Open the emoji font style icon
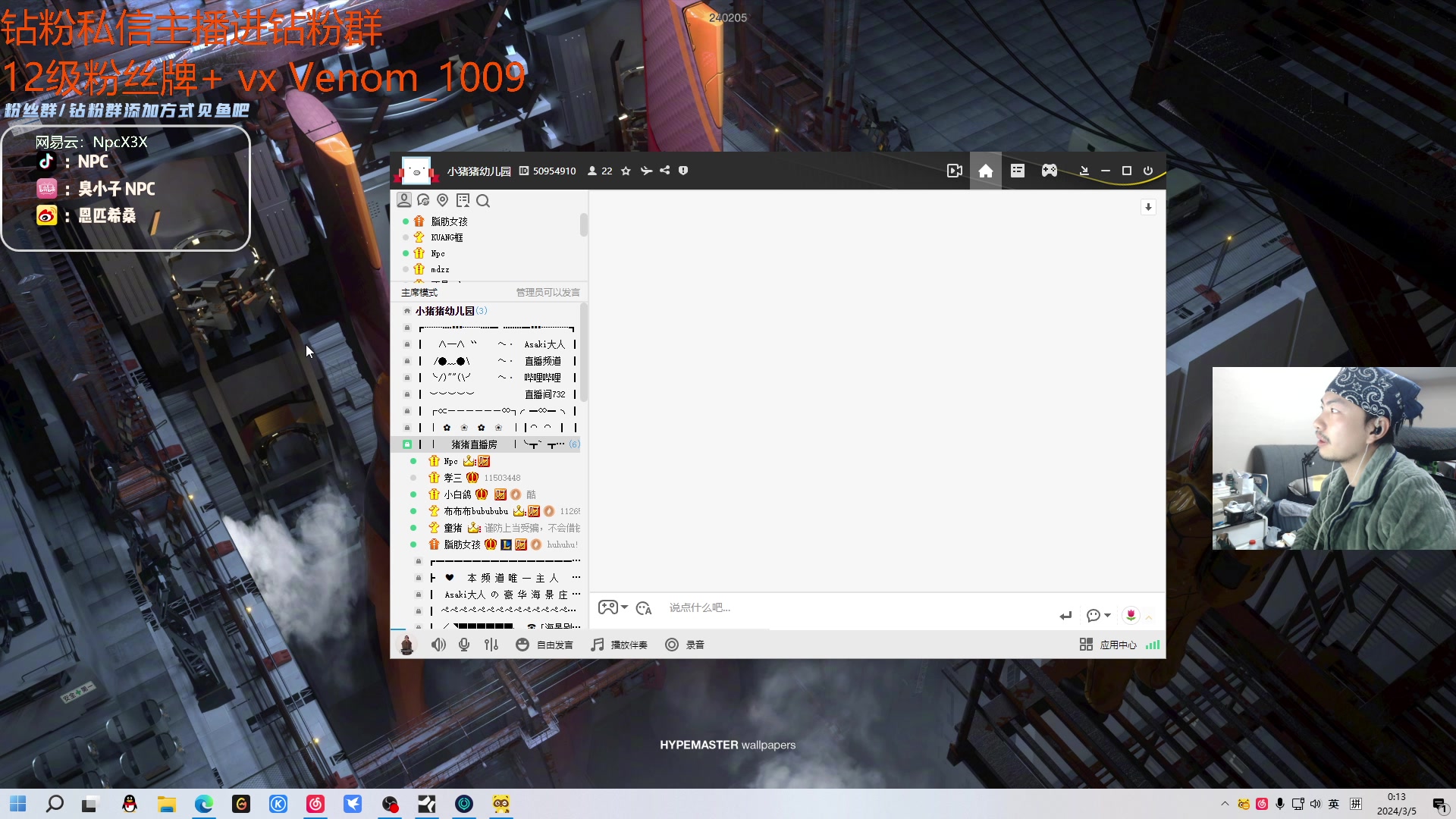 [x=644, y=608]
